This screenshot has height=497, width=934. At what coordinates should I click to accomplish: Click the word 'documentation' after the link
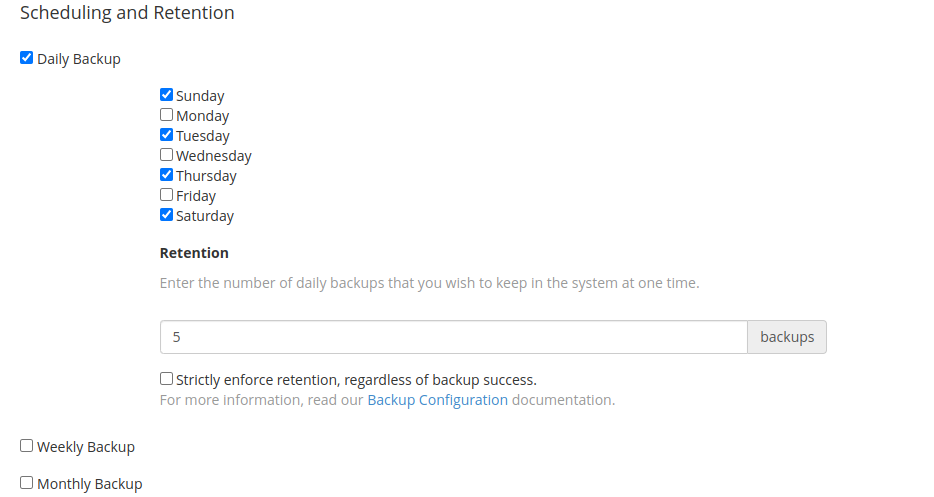tap(563, 400)
